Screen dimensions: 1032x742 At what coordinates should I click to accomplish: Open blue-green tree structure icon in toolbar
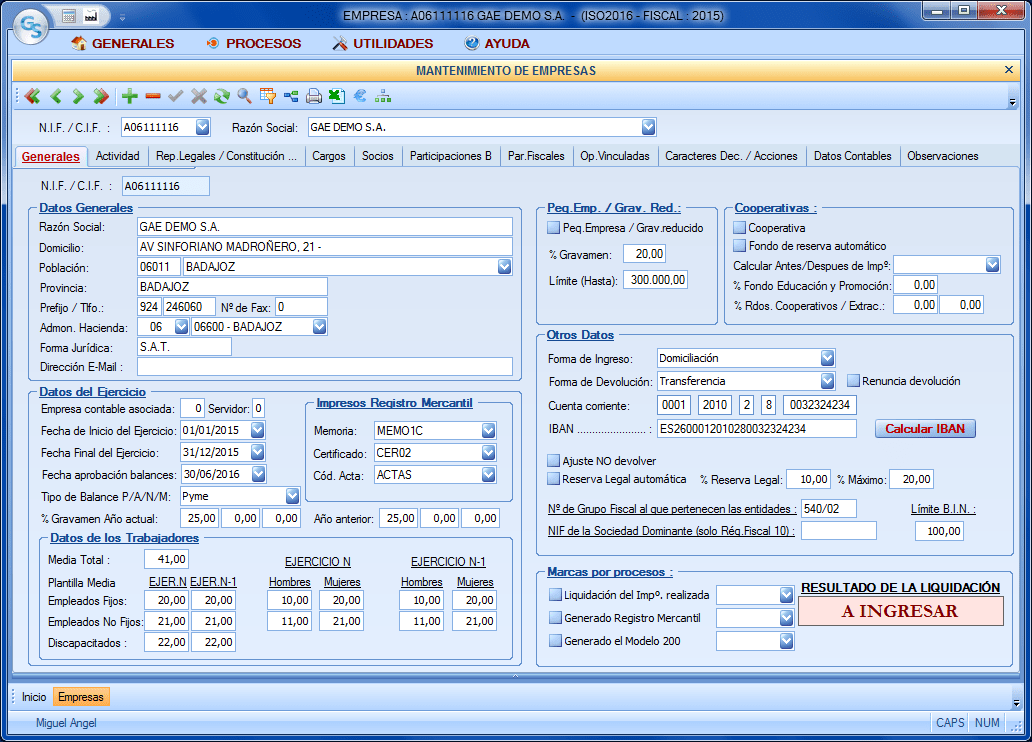[x=291, y=96]
